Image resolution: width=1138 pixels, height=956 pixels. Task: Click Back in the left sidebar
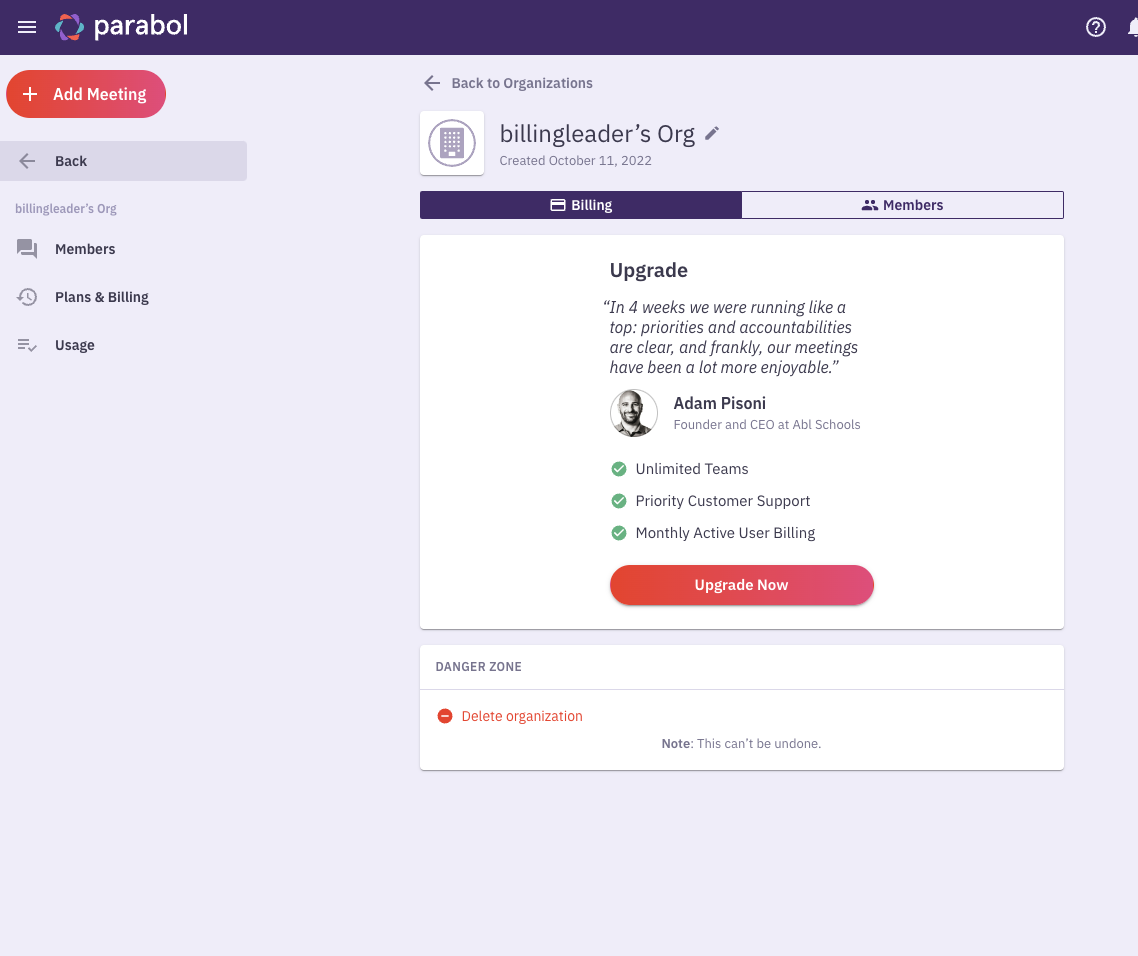coord(70,160)
